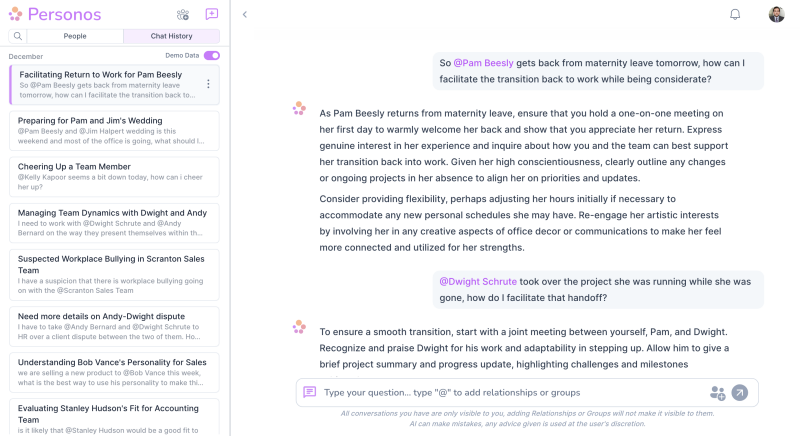Switch to the People tab
This screenshot has width=800, height=436.
coord(75,36)
